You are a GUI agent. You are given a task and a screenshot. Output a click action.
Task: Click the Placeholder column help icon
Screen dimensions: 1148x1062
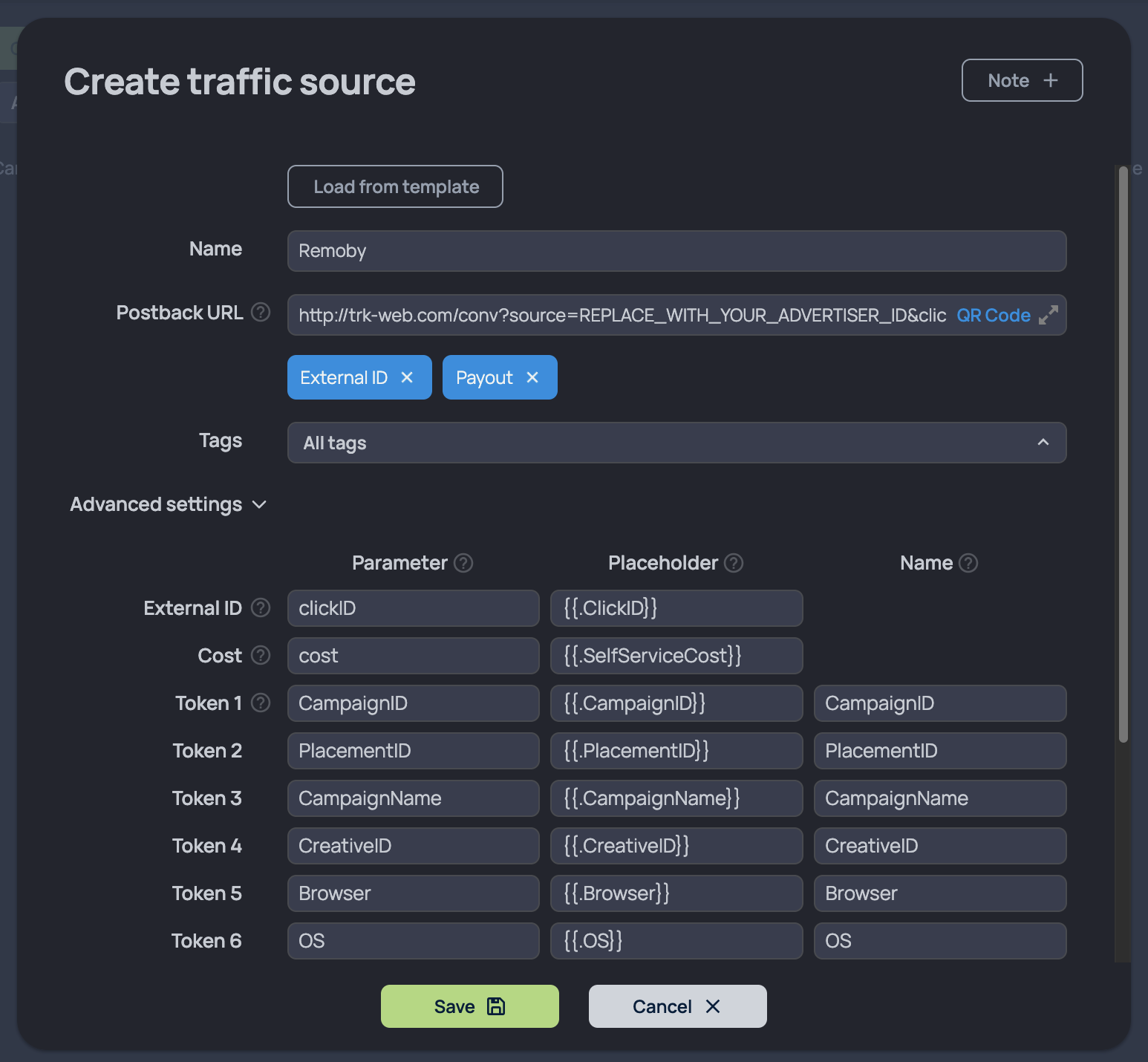click(734, 563)
